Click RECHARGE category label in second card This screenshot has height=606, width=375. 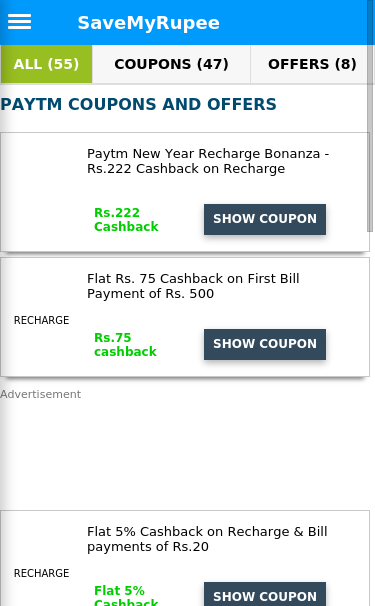pos(41,320)
